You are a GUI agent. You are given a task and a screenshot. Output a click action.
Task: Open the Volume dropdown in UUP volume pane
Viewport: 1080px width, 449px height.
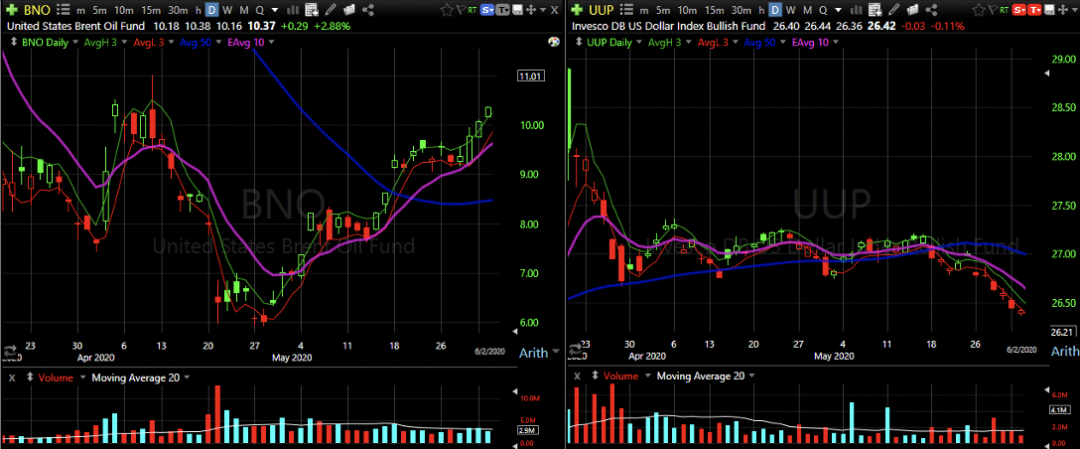coord(647,376)
